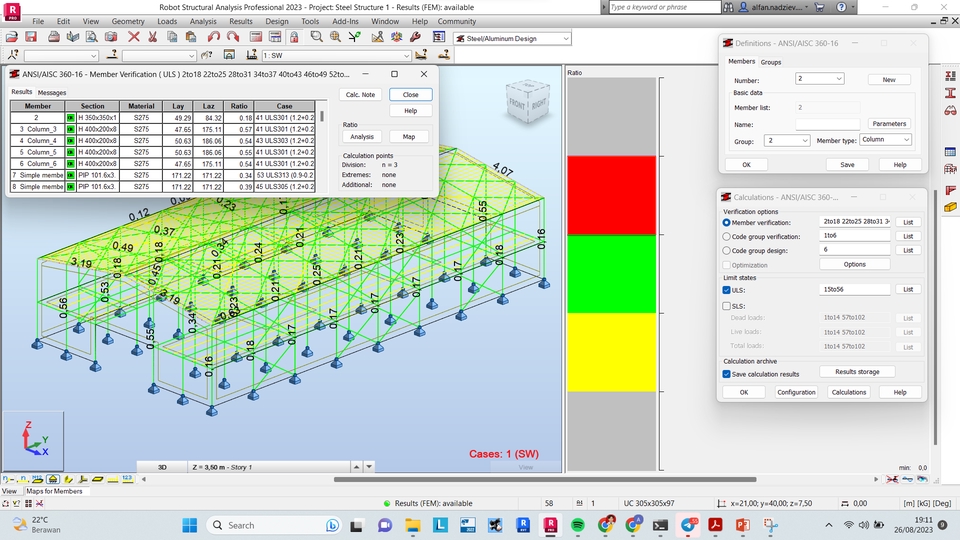
Task: Click the I-beam section icon in right sidebar
Action: 950,93
